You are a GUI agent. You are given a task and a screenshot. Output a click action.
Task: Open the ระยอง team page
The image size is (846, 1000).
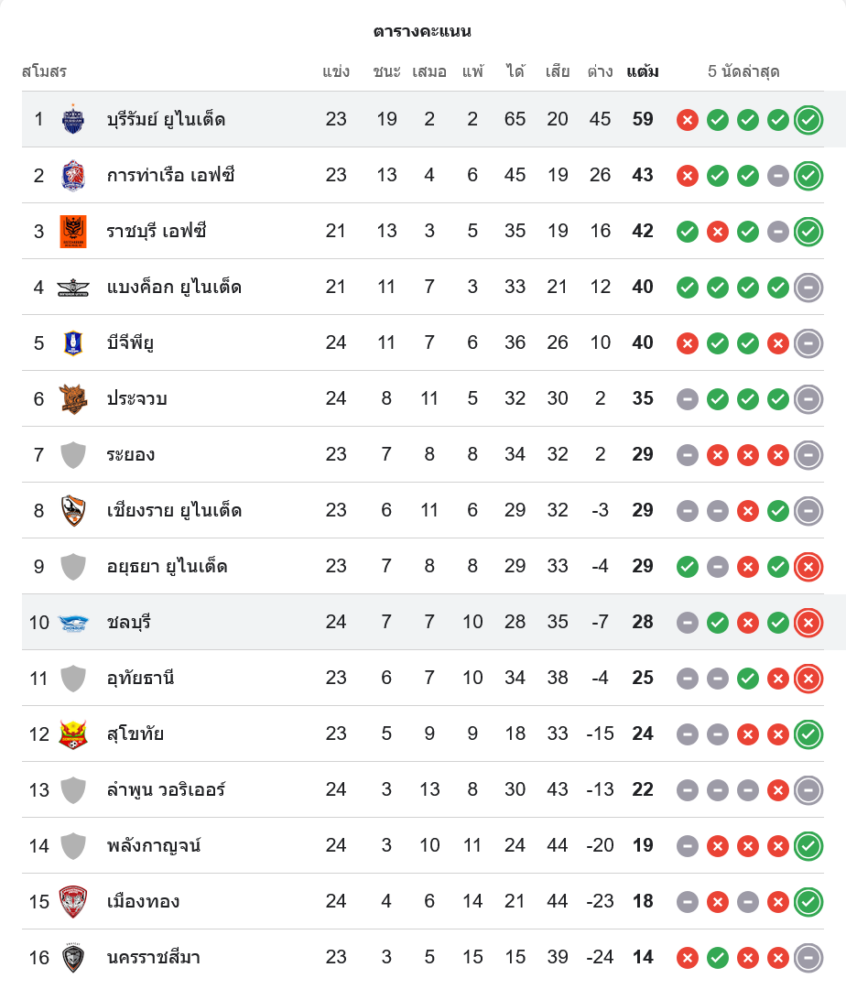tap(130, 455)
